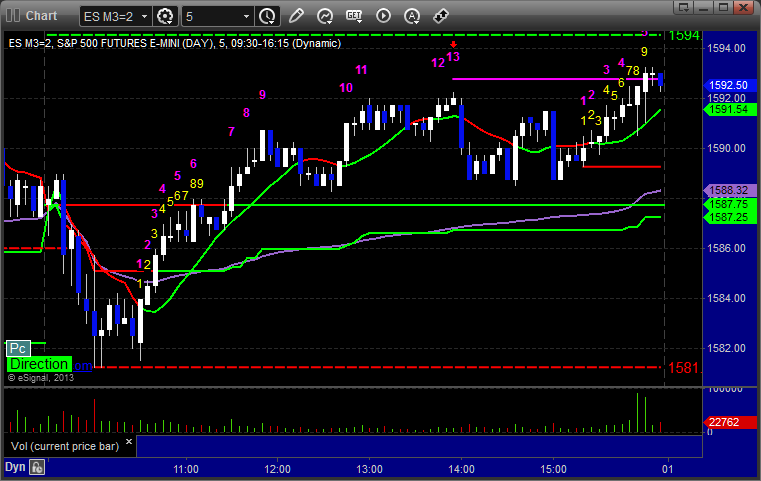Viewport: 761px width, 481px height.
Task: Click the window linking arrows icon
Action: tap(441, 16)
